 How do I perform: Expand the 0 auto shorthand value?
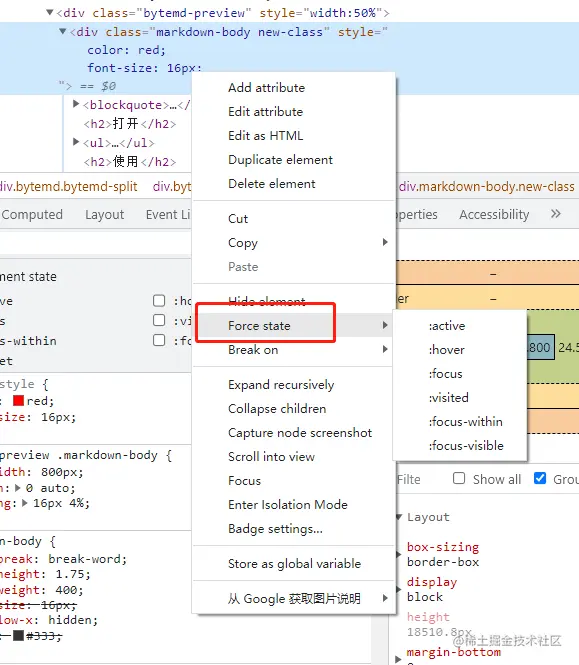[18, 488]
